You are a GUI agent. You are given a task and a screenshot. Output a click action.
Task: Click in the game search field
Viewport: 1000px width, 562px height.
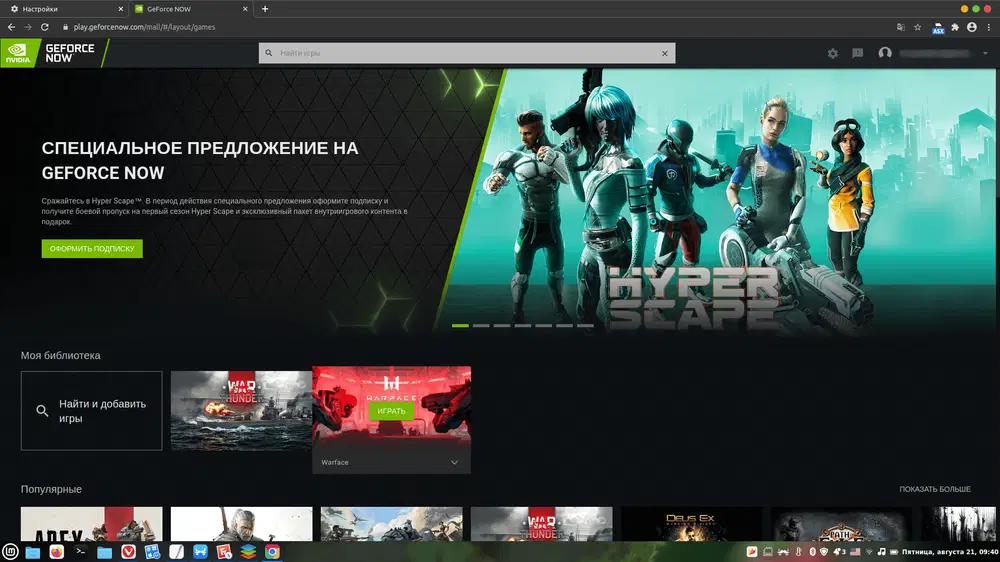click(x=467, y=53)
